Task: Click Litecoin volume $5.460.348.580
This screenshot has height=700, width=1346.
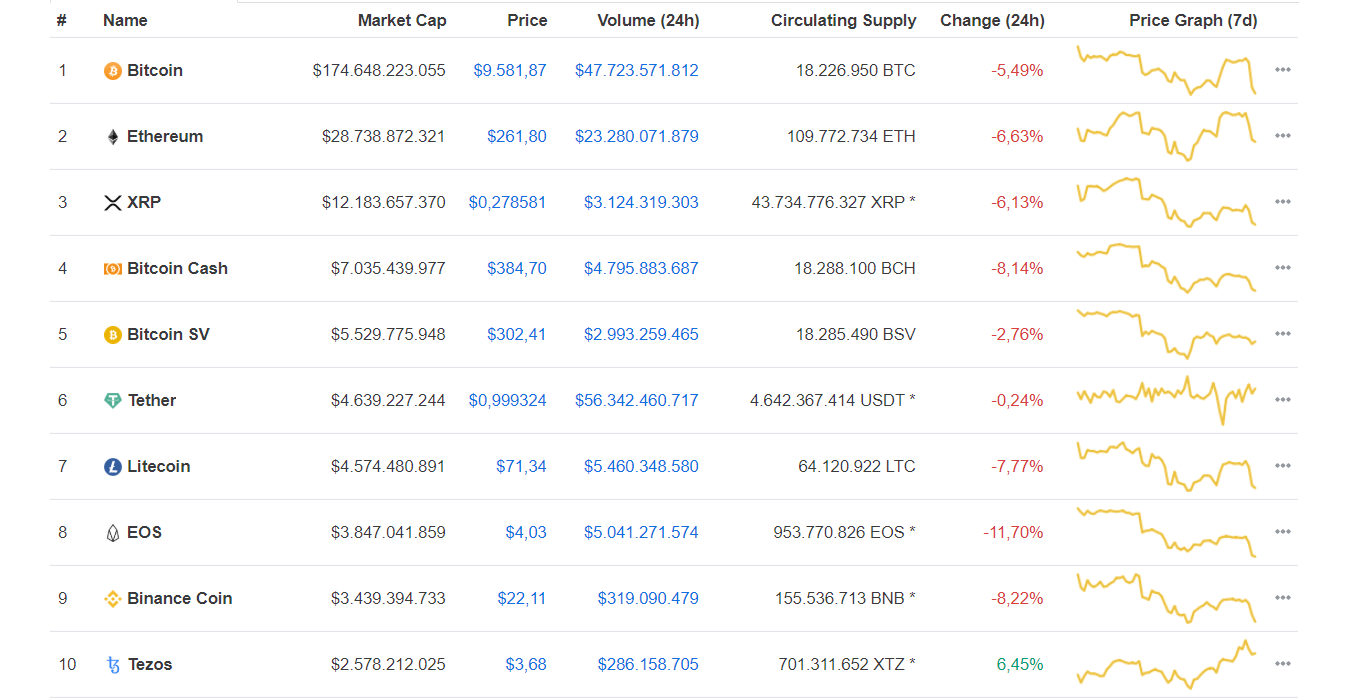Action: (x=641, y=466)
